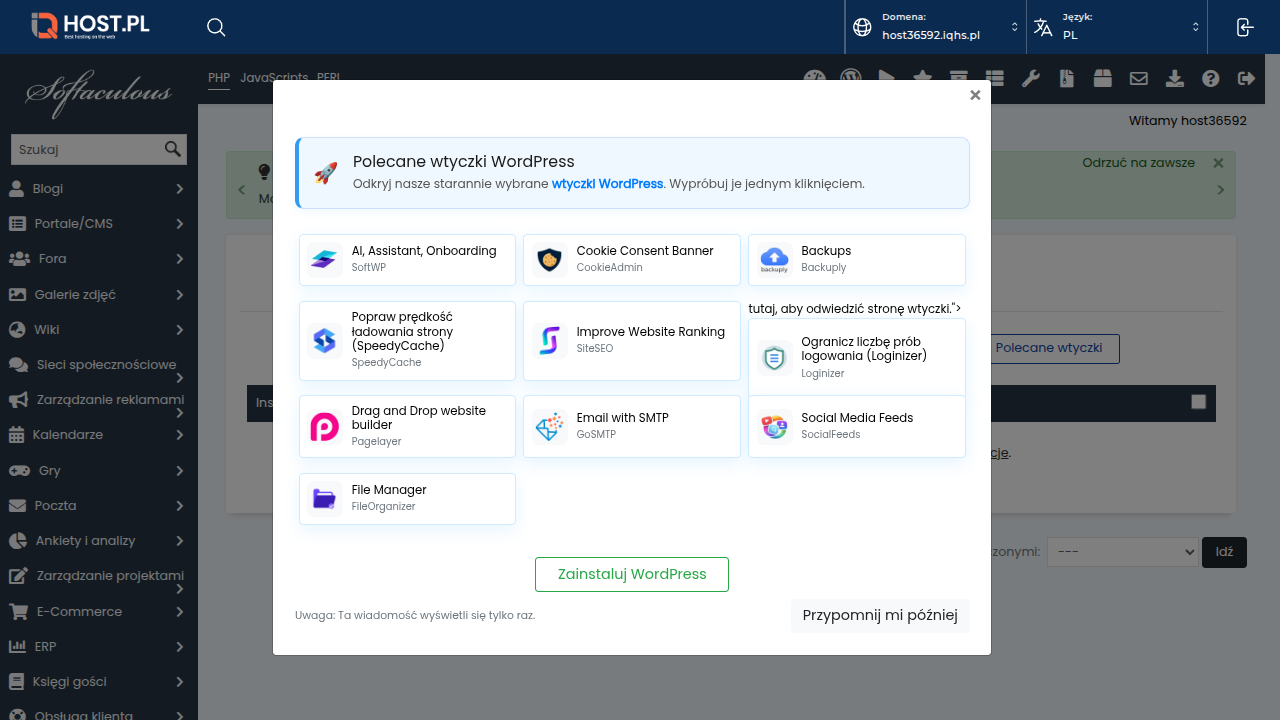
Task: Expand the Portale/CMS category
Action: point(180,224)
